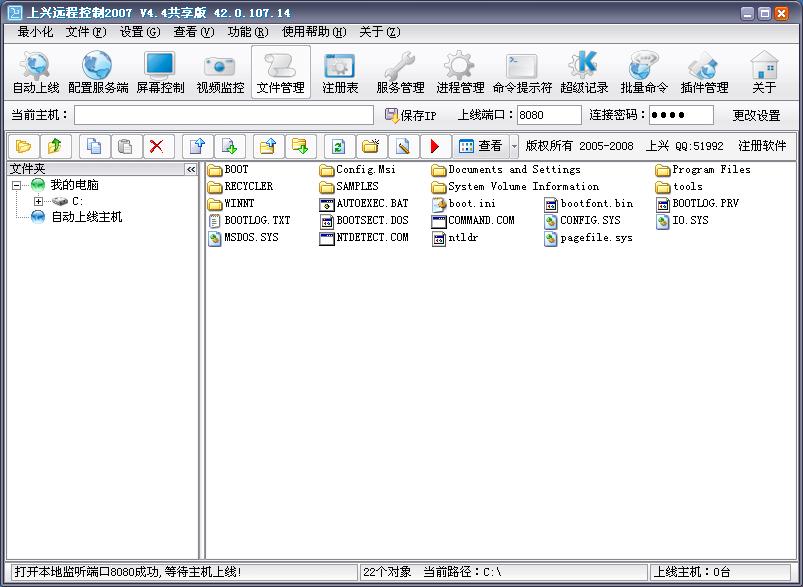Image resolution: width=803 pixels, height=587 pixels.
Task: Open the 视频监控 video monitor
Action: point(220,73)
